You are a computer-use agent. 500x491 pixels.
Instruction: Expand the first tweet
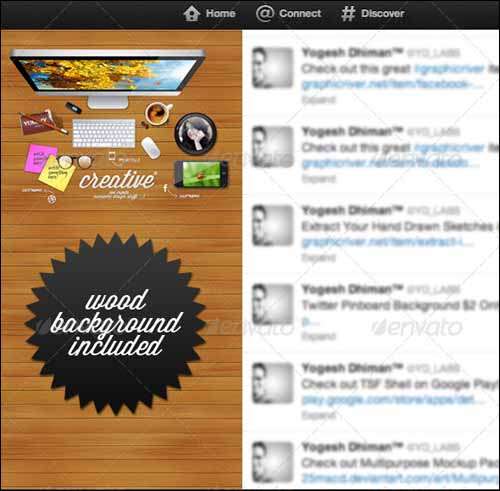coord(319,100)
